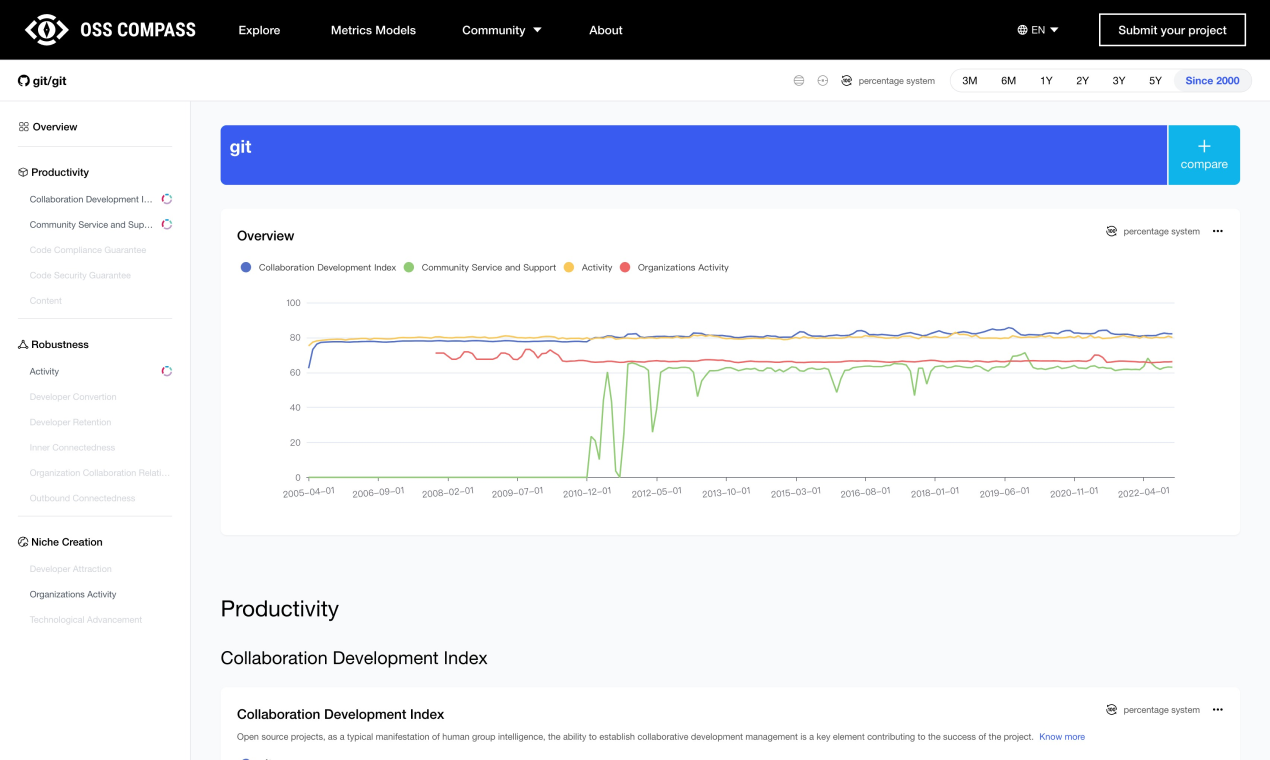
Task: Click Developer Convertion in sidebar
Action: coord(73,397)
